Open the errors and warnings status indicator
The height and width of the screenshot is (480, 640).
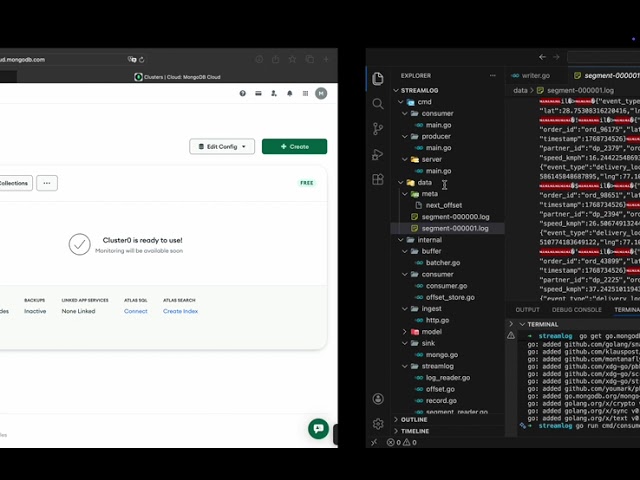(402, 442)
